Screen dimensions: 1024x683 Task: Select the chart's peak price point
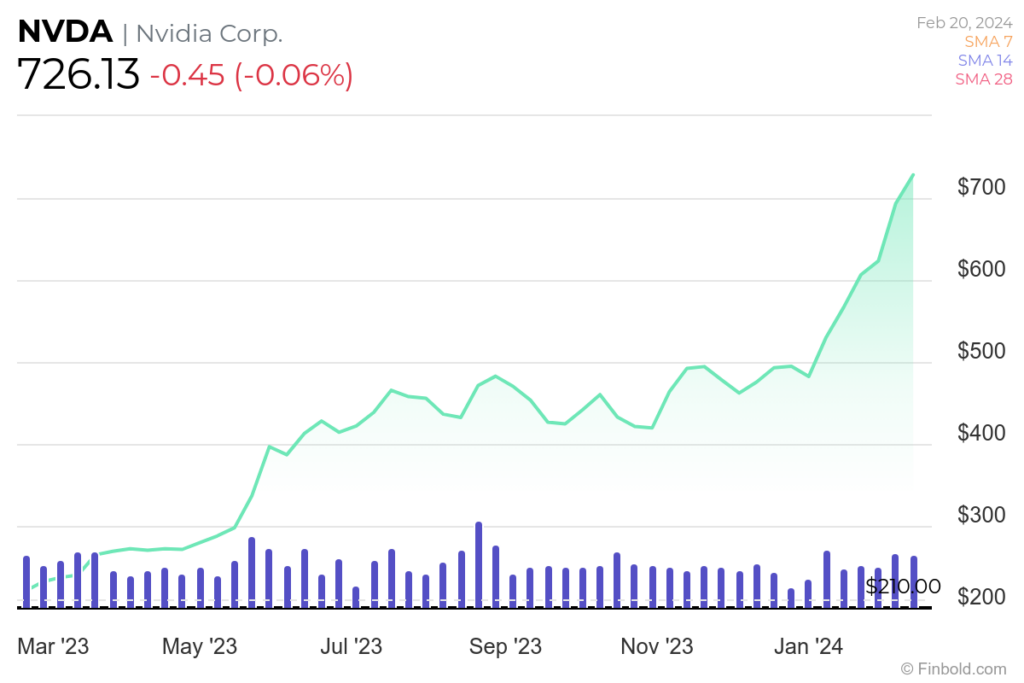coord(913,174)
